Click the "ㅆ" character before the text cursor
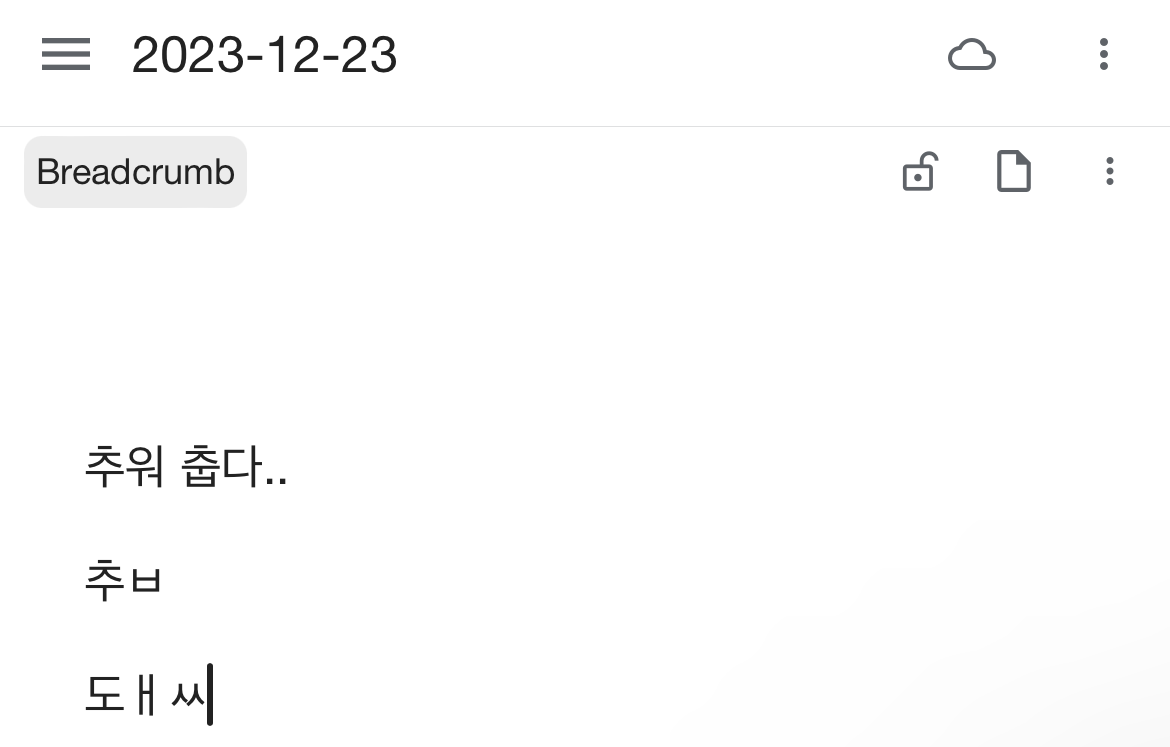Image resolution: width=1170 pixels, height=747 pixels. [x=187, y=694]
